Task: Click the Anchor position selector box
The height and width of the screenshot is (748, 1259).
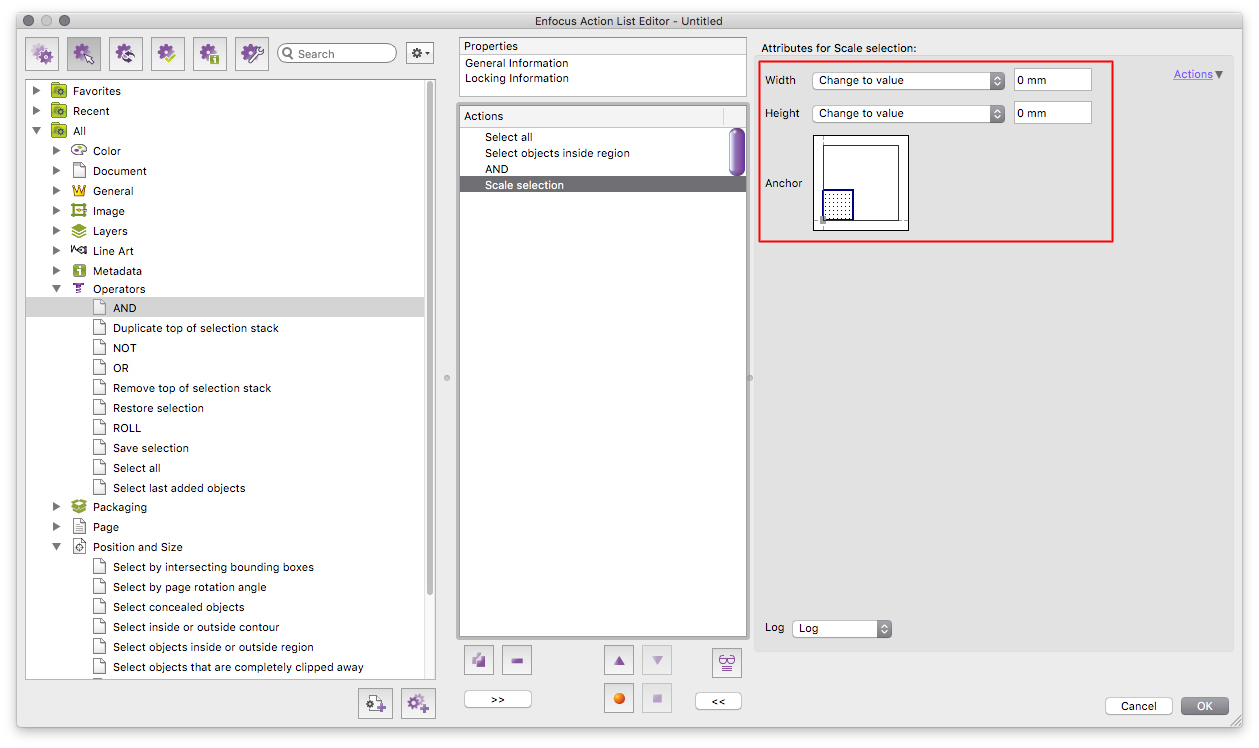Action: pyautogui.click(x=861, y=183)
